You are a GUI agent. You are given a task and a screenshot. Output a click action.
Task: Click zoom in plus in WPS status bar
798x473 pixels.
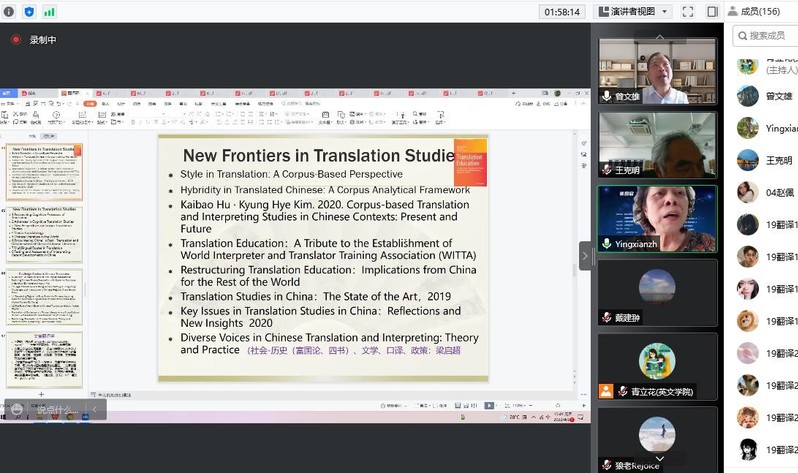pos(584,405)
